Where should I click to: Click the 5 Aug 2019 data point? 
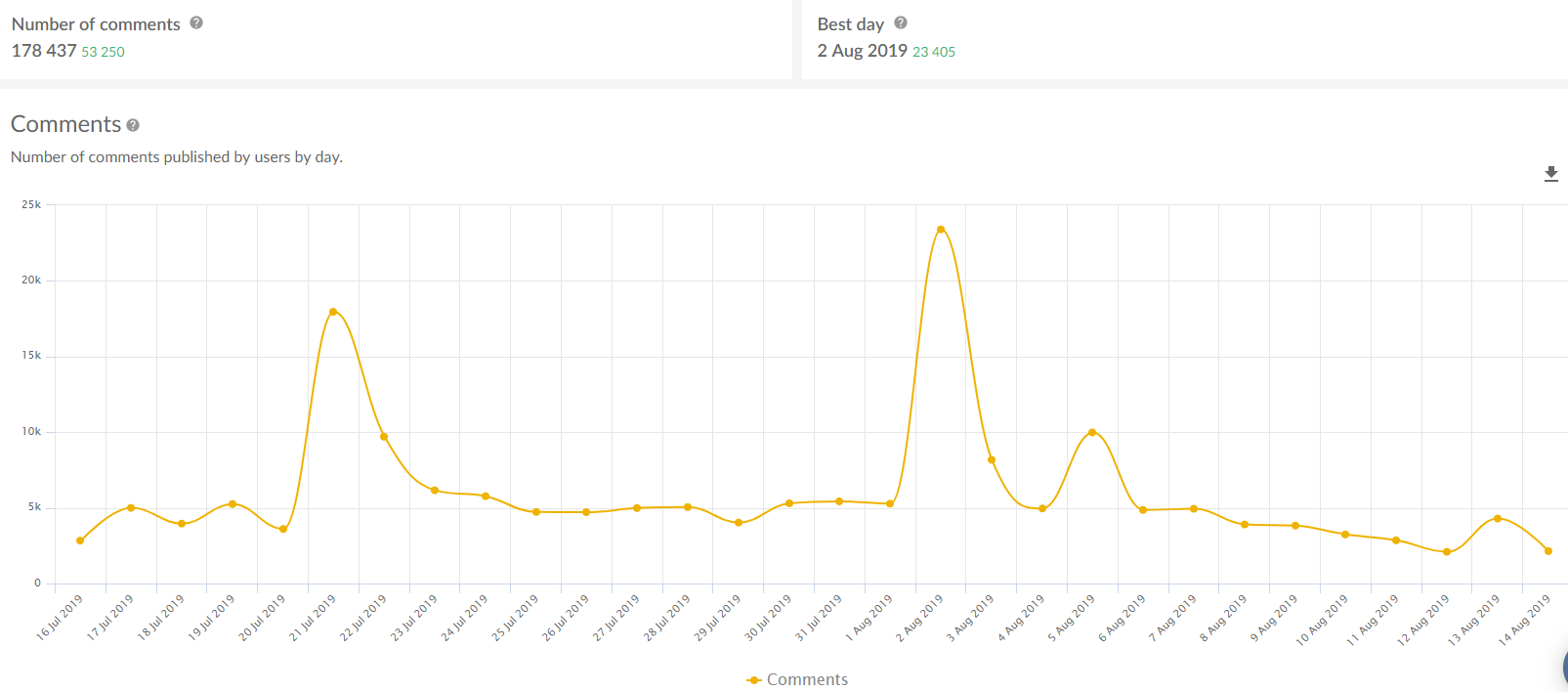coord(1092,432)
